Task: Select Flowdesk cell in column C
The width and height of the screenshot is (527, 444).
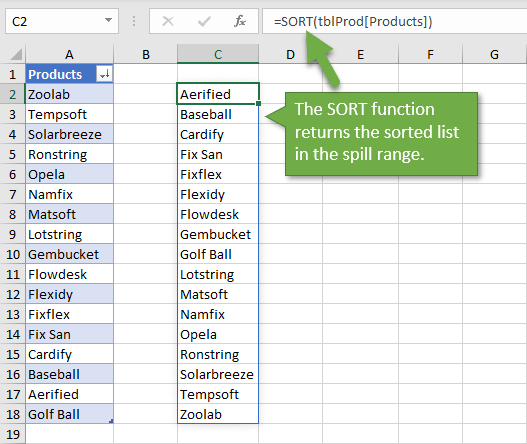Action: coord(218,214)
